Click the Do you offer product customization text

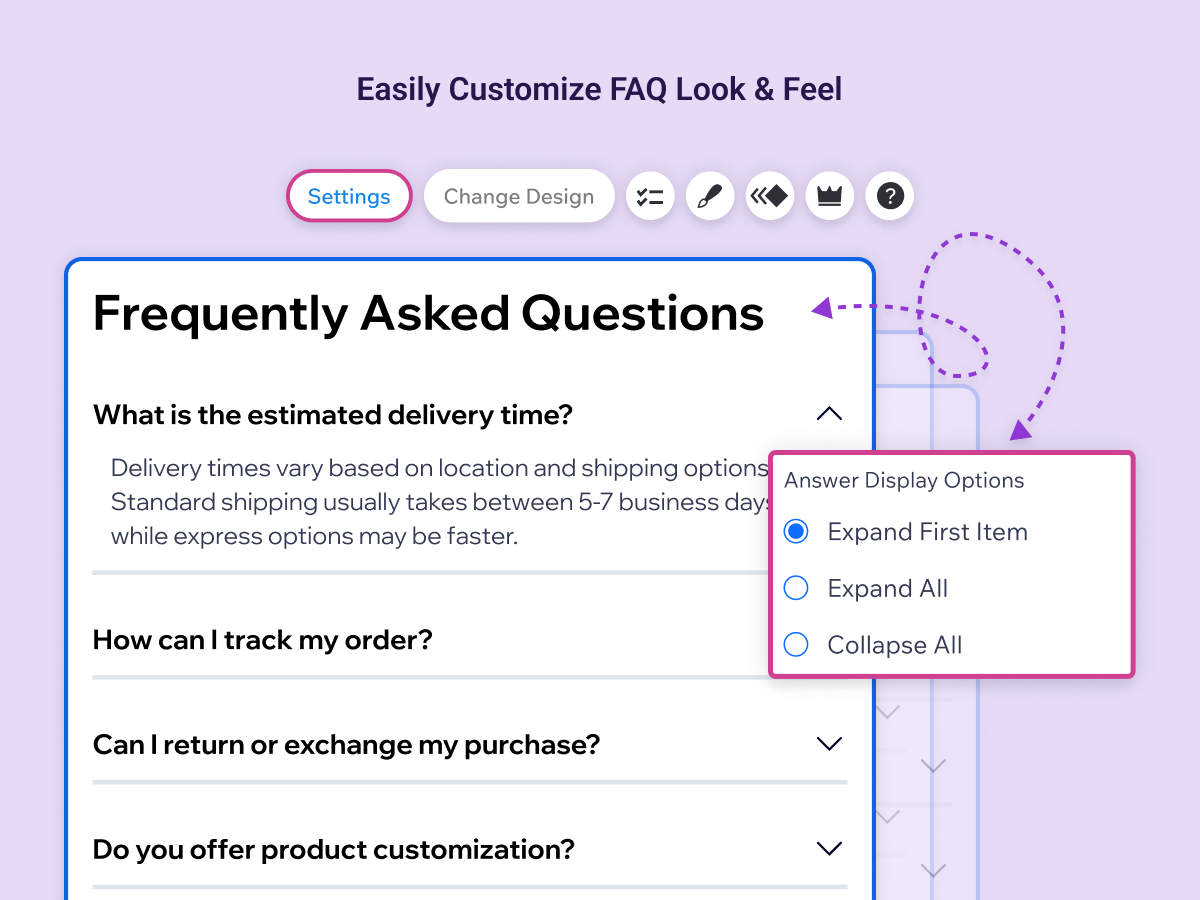334,850
